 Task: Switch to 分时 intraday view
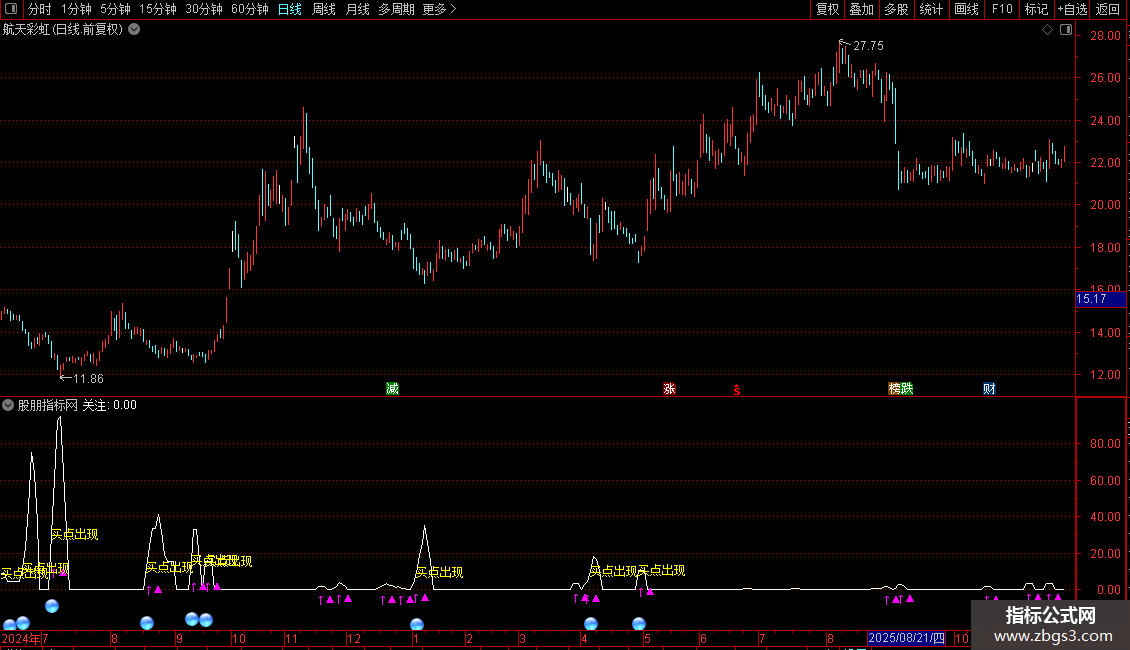coord(40,9)
